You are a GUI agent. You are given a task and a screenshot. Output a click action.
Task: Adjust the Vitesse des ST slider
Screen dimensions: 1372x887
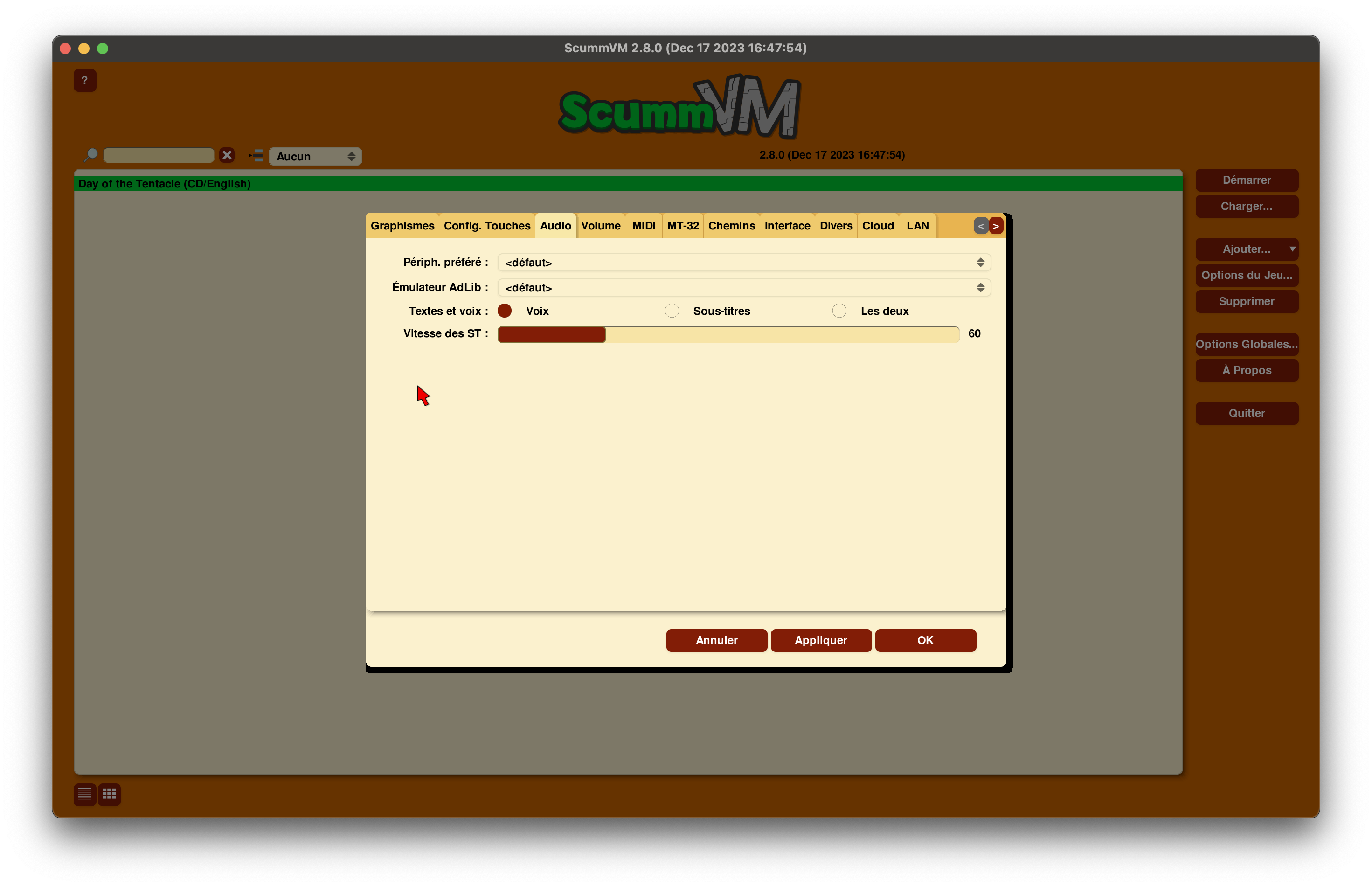click(728, 335)
